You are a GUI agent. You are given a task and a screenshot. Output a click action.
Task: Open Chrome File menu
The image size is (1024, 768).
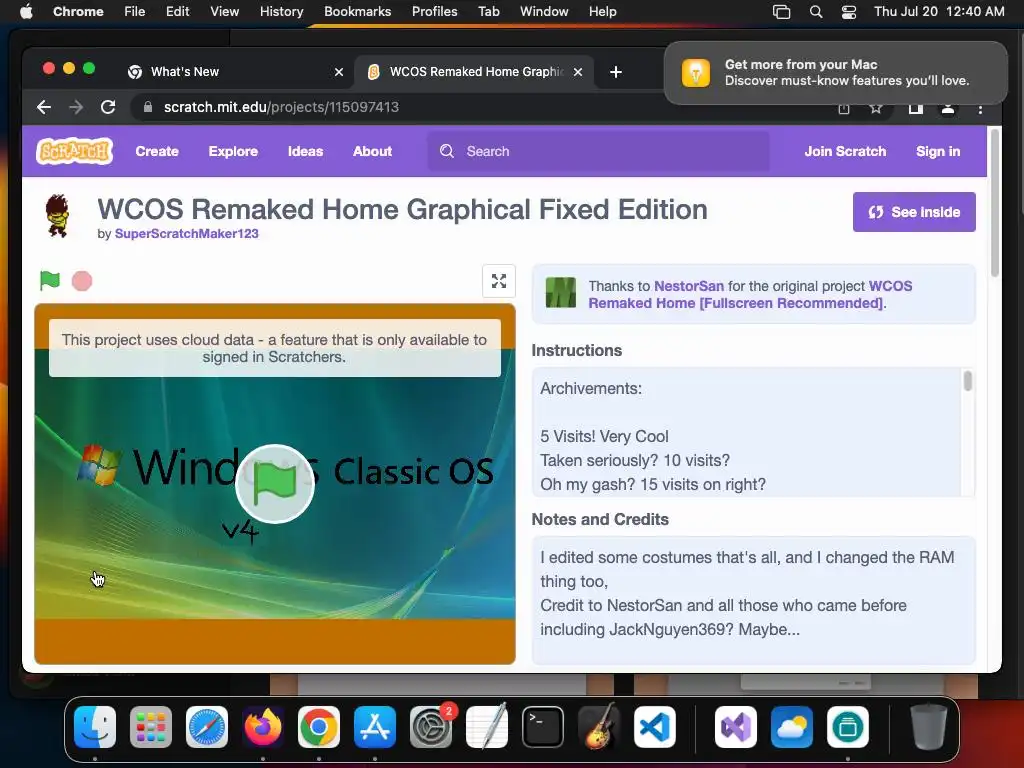135,12
